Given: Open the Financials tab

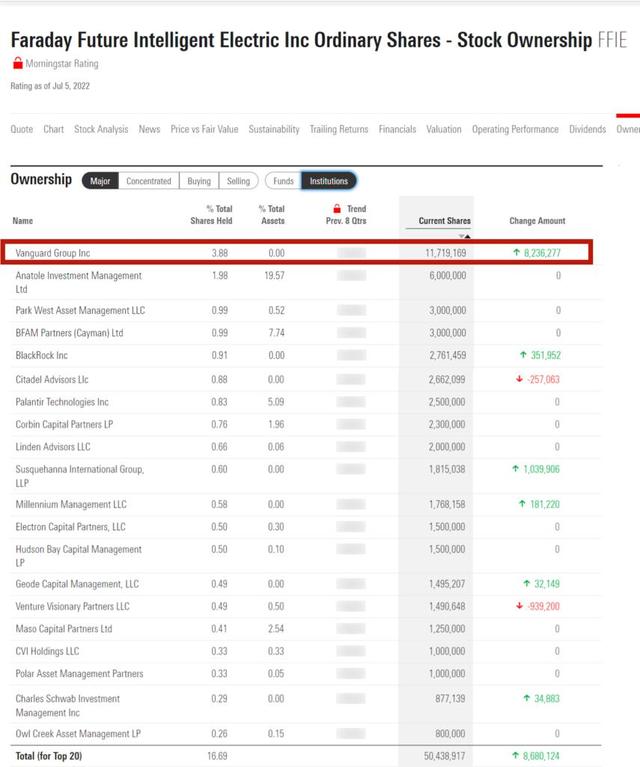Looking at the screenshot, I should (397, 129).
